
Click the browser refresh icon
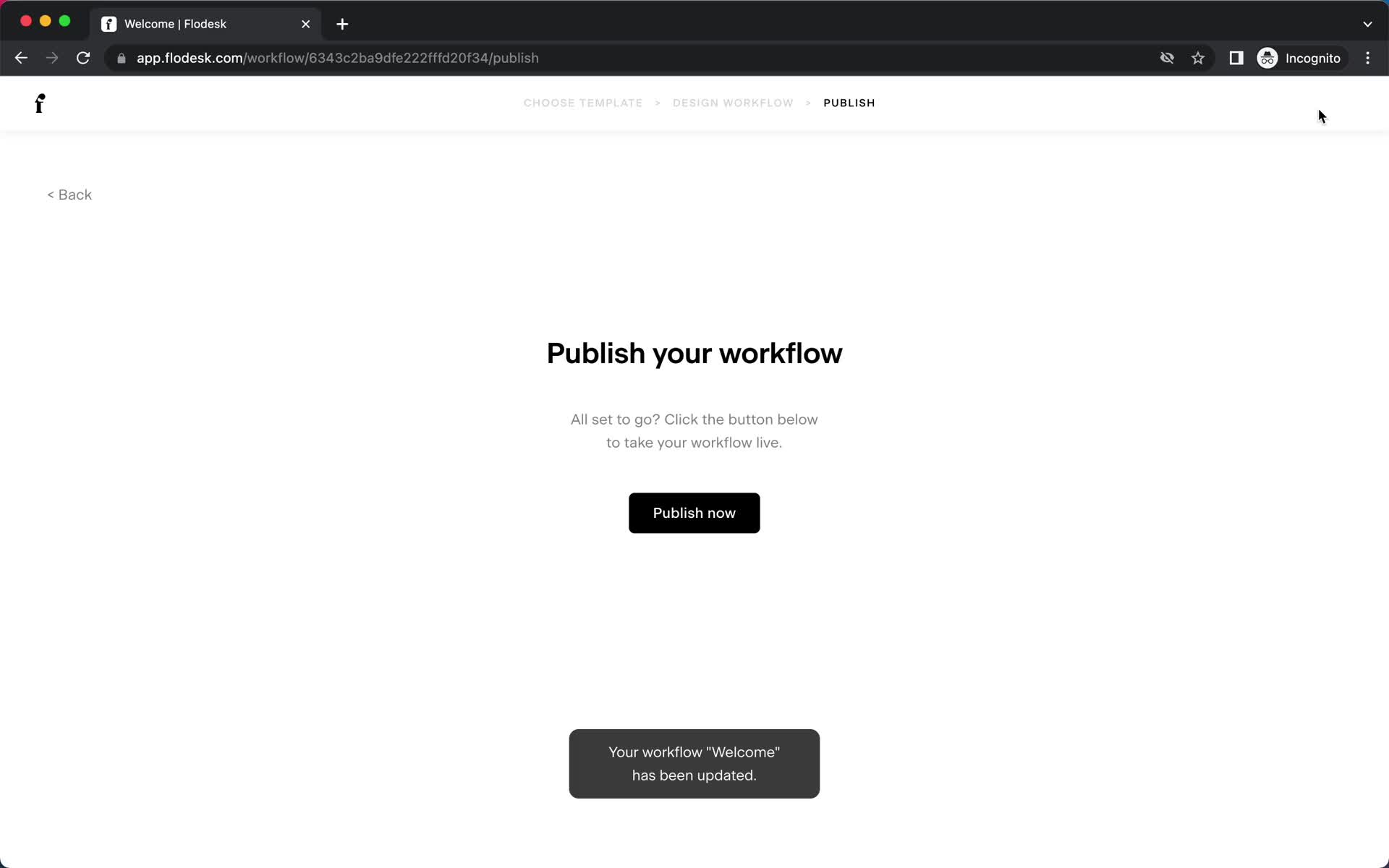point(85,58)
